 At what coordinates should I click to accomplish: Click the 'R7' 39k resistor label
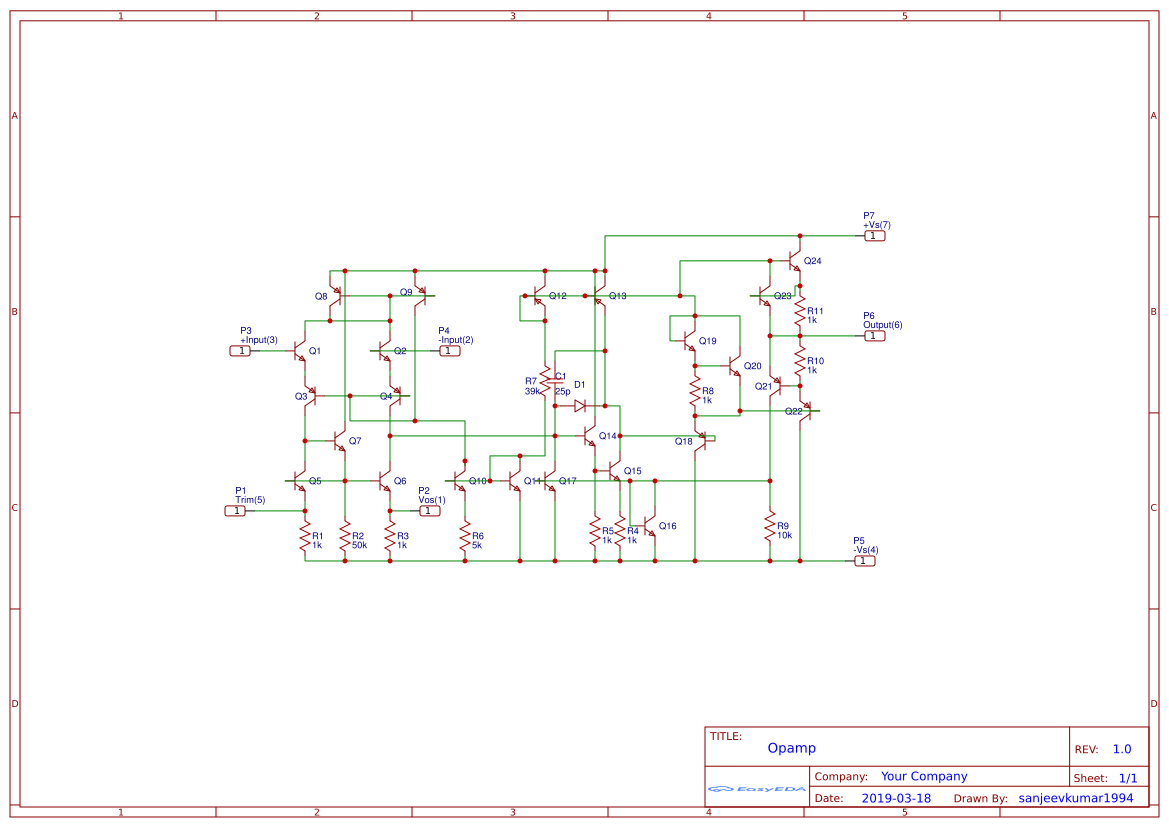point(531,382)
